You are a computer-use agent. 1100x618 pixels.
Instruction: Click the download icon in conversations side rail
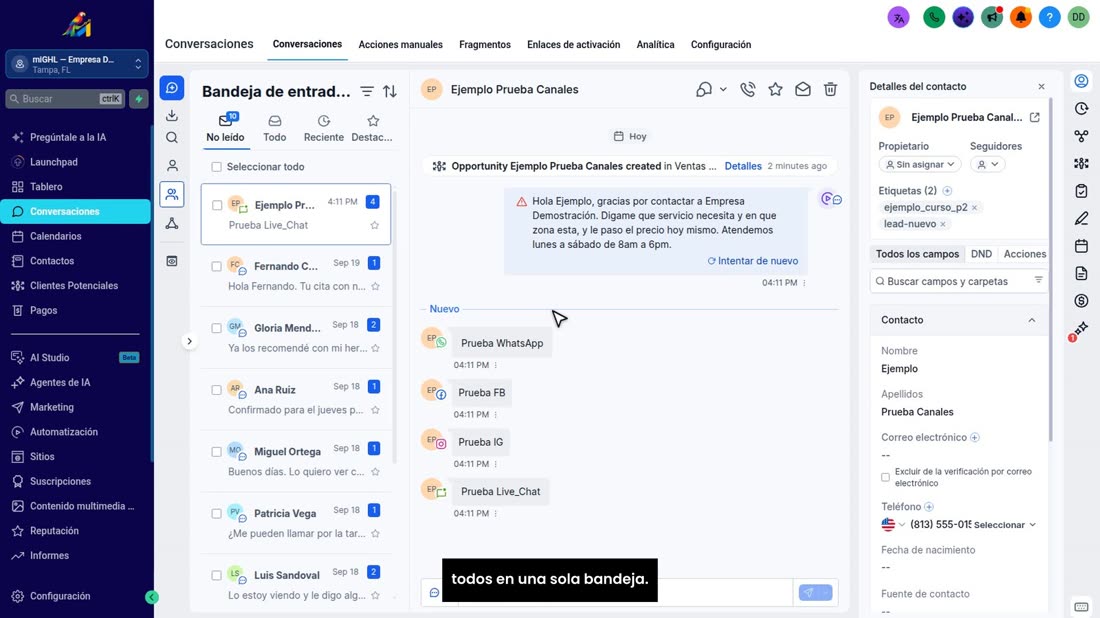click(x=172, y=115)
